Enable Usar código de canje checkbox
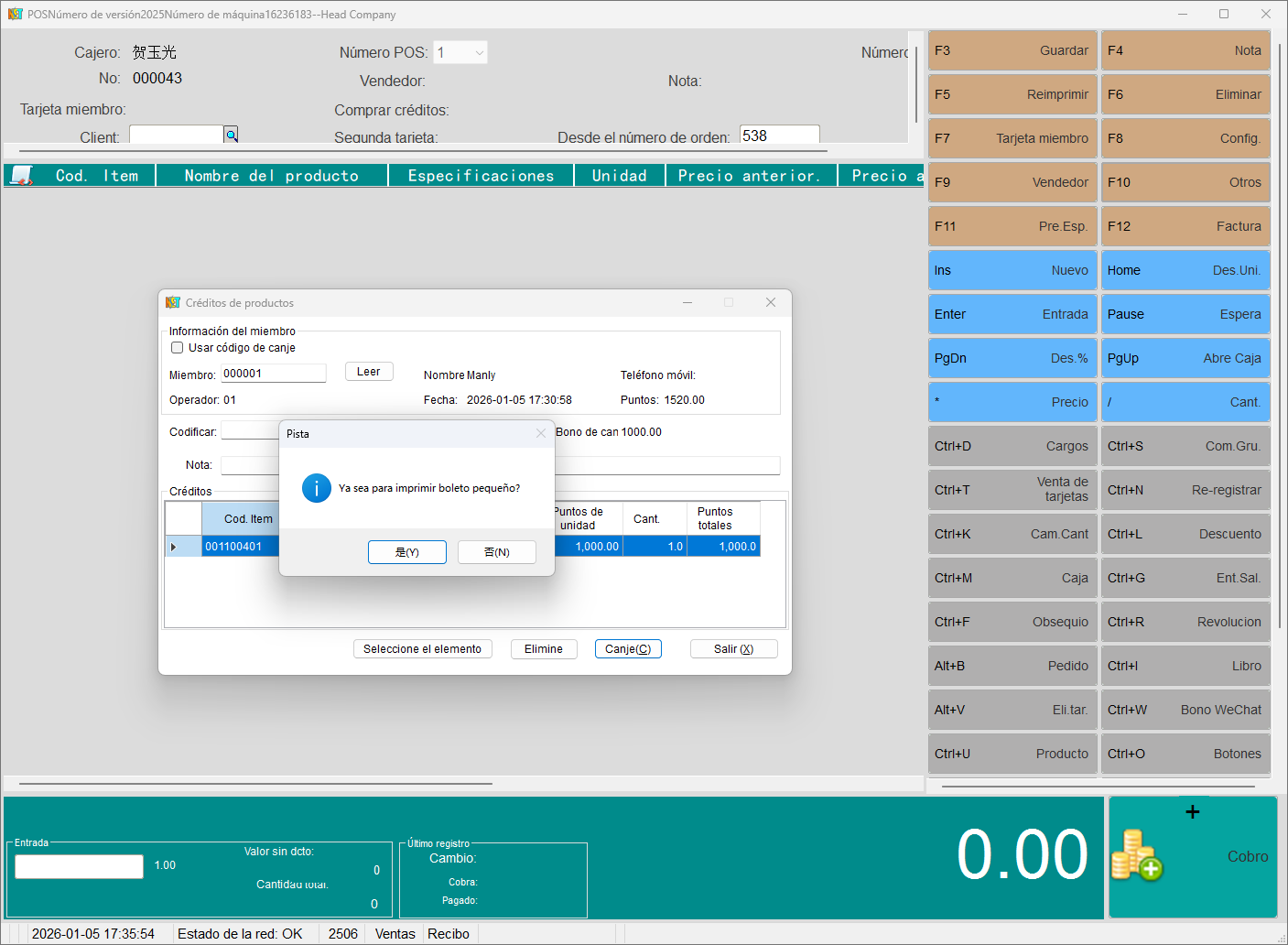Image resolution: width=1288 pixels, height=945 pixels. (178, 348)
